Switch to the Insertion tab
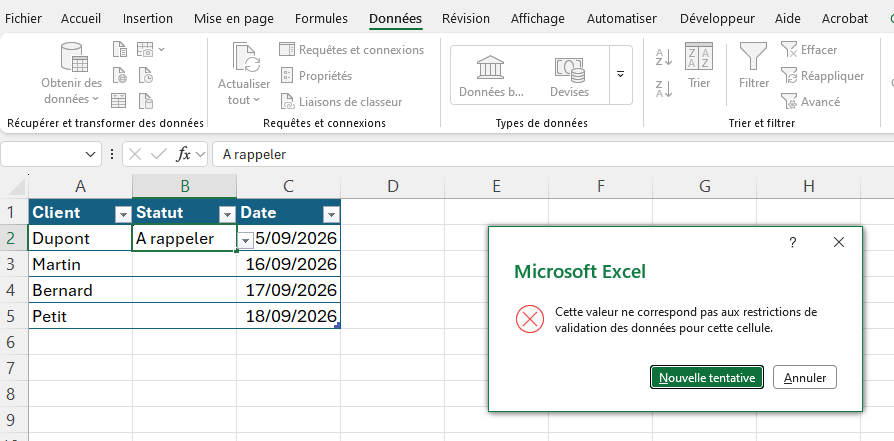The height and width of the screenshot is (441, 894). tap(148, 18)
